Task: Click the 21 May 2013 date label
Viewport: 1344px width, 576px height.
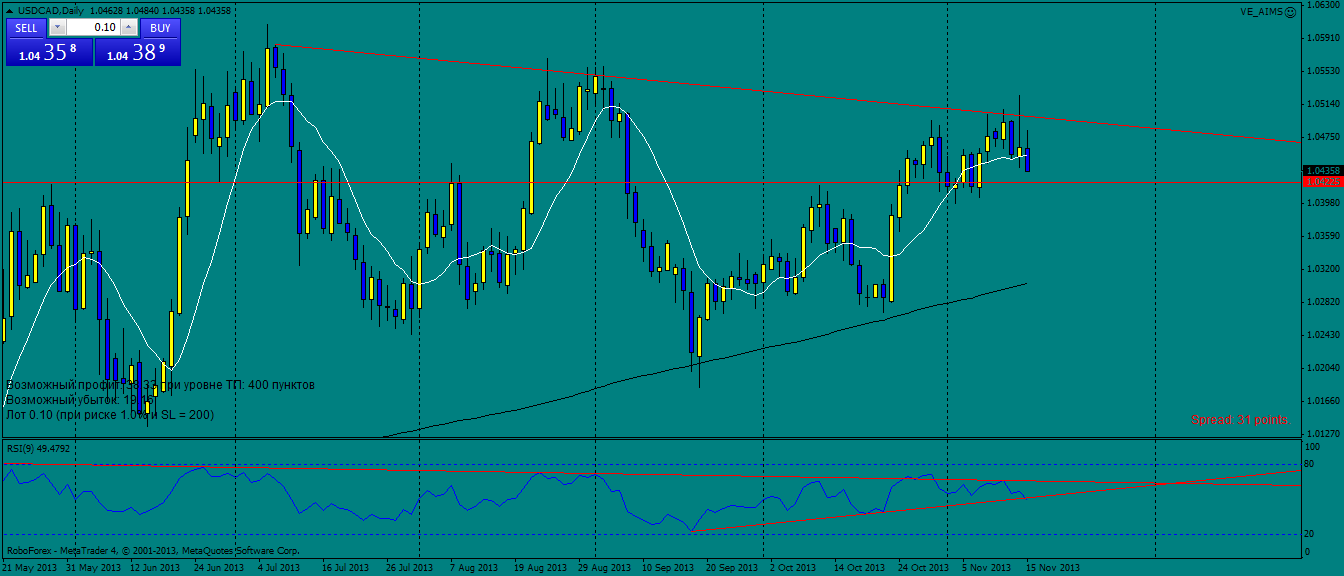Action: (28, 567)
